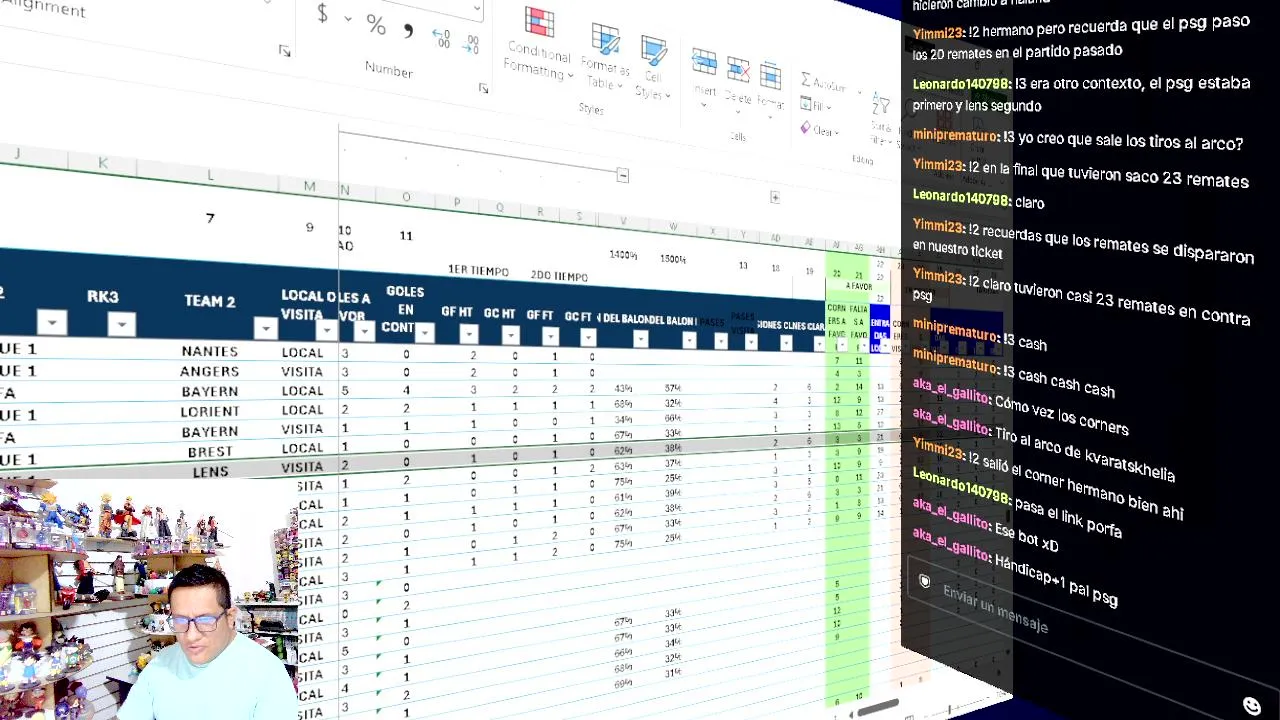Expand the column group with plus button
1280x720 pixels.
(775, 197)
